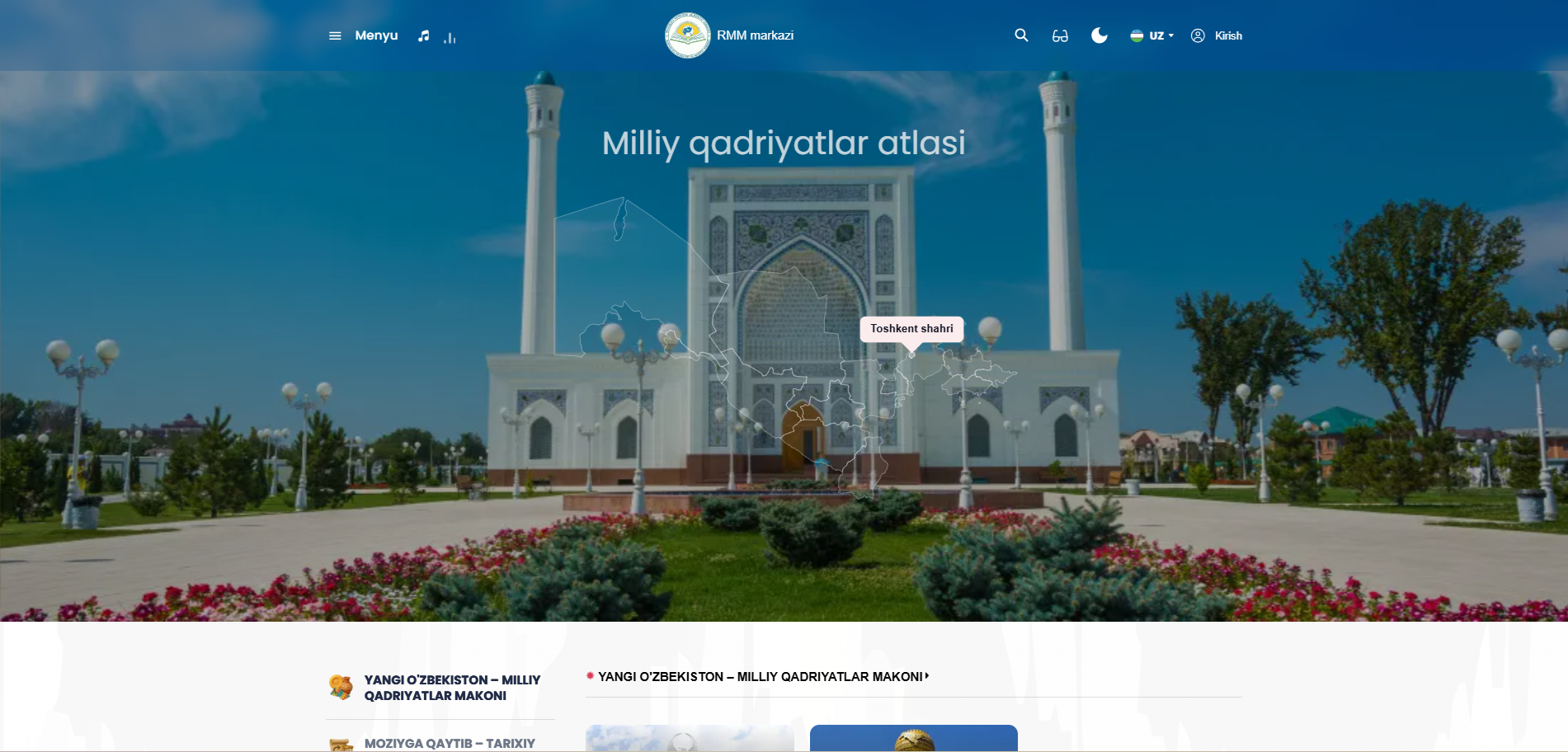Click the RMM markazi site title
Viewport: 1568px width, 752px height.
[755, 35]
